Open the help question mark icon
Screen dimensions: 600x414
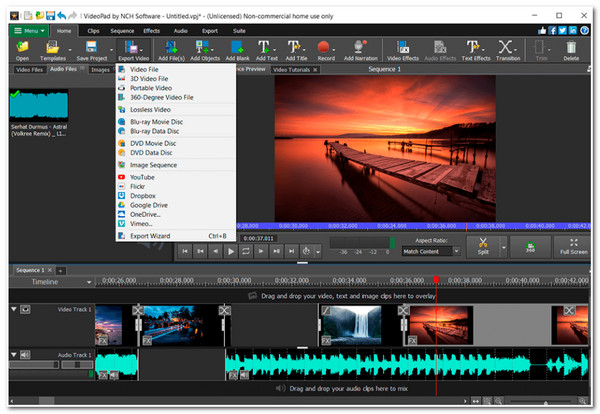pos(584,31)
